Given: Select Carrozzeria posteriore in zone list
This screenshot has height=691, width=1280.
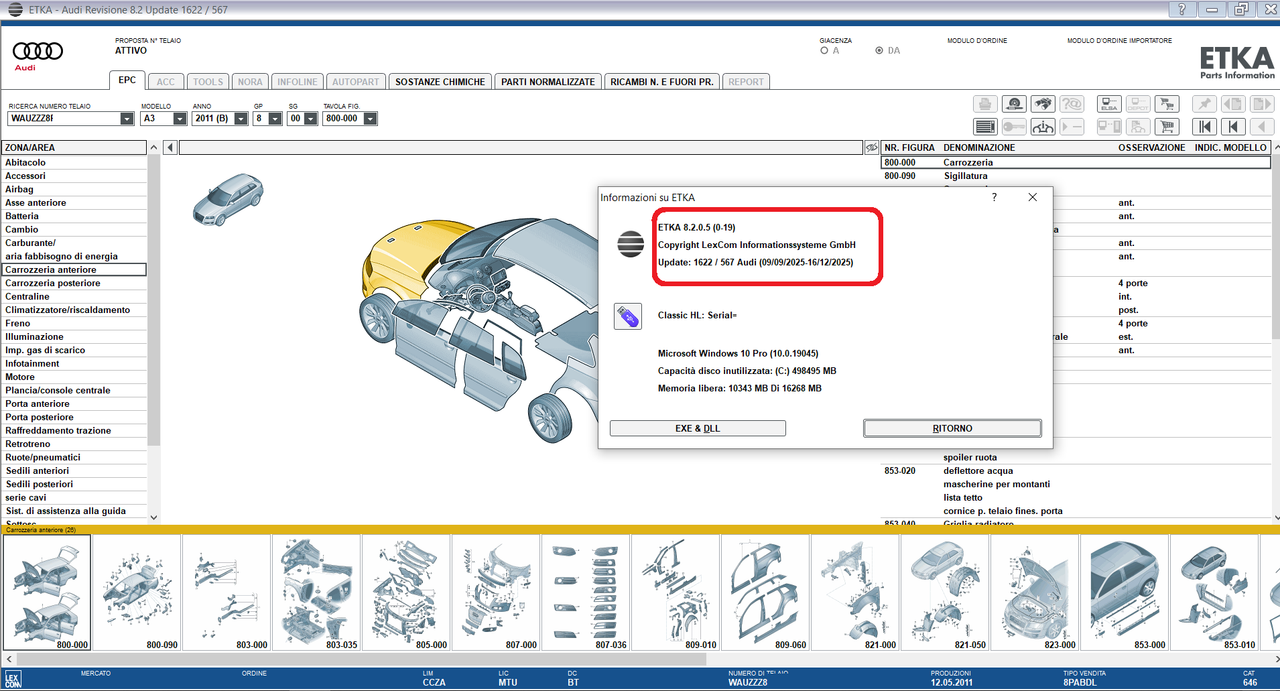Looking at the screenshot, I should pyautogui.click(x=73, y=283).
